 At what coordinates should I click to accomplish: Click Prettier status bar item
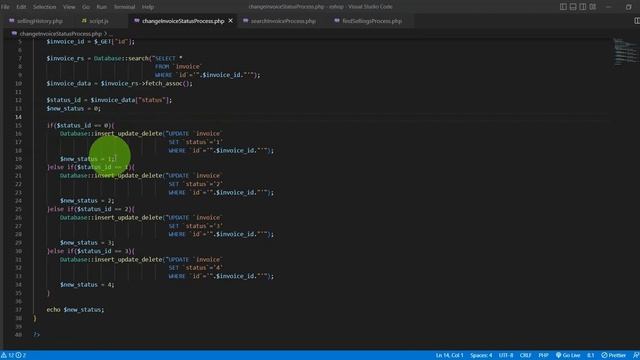[x=613, y=356]
